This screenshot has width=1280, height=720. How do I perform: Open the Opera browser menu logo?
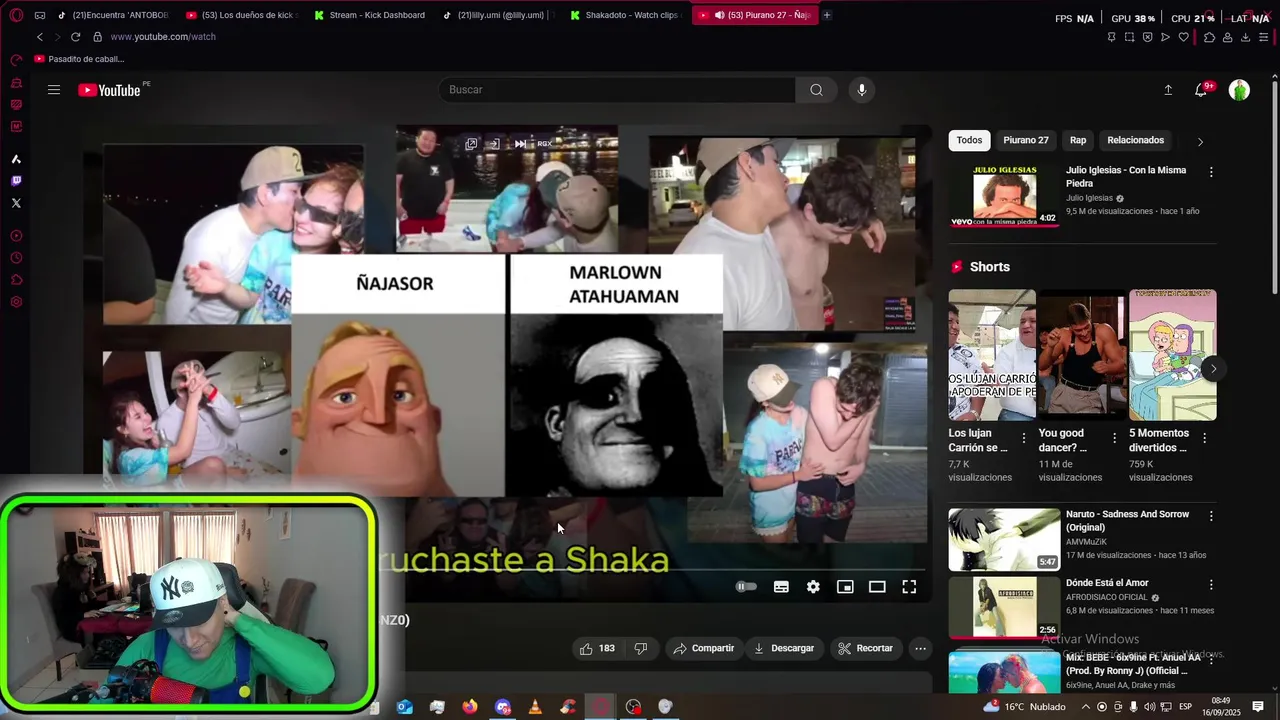pos(16,15)
